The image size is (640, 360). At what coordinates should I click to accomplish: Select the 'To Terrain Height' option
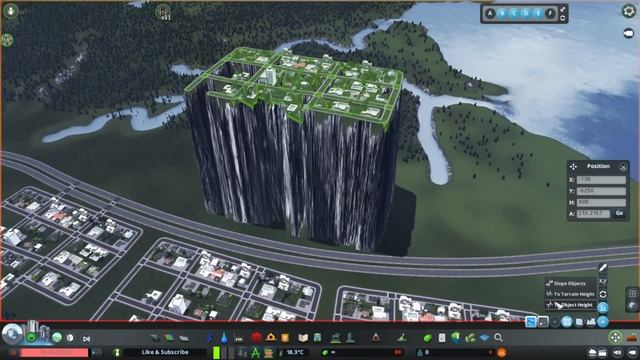[570, 294]
